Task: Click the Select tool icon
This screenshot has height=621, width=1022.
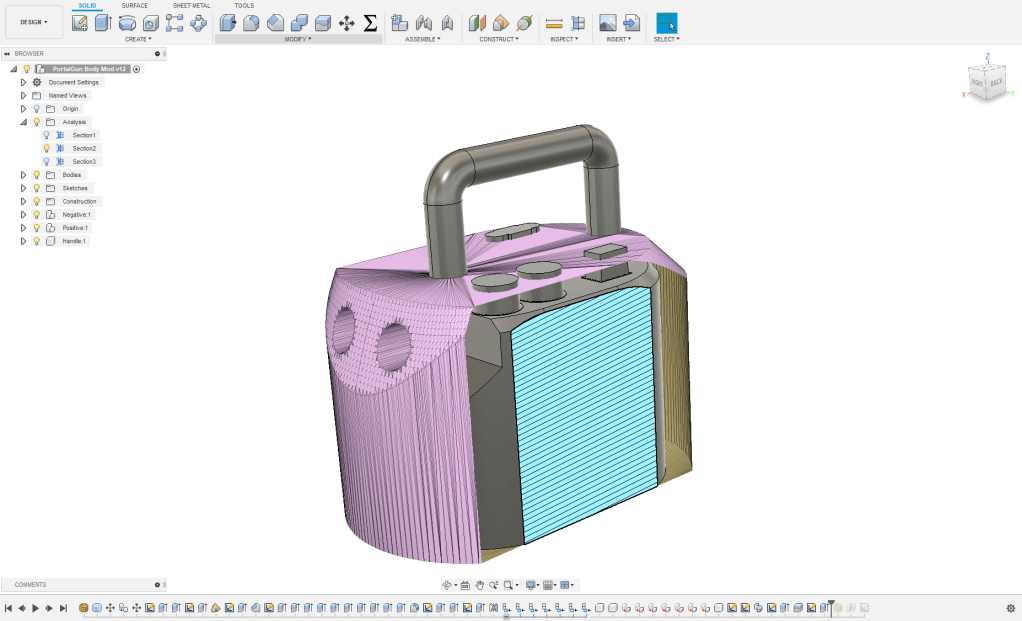Action: pyautogui.click(x=666, y=23)
